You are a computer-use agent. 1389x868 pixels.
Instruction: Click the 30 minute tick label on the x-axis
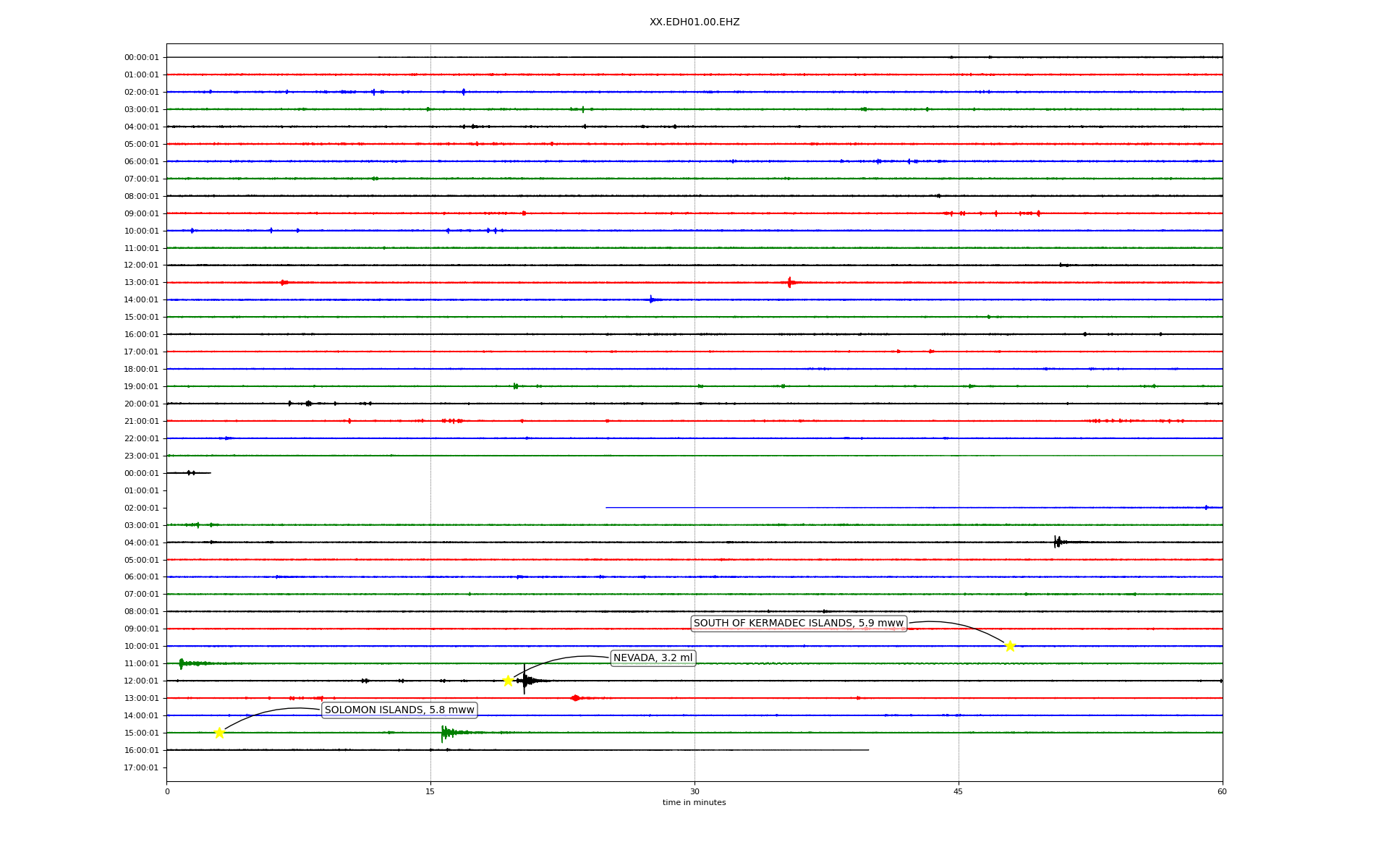coord(694,791)
